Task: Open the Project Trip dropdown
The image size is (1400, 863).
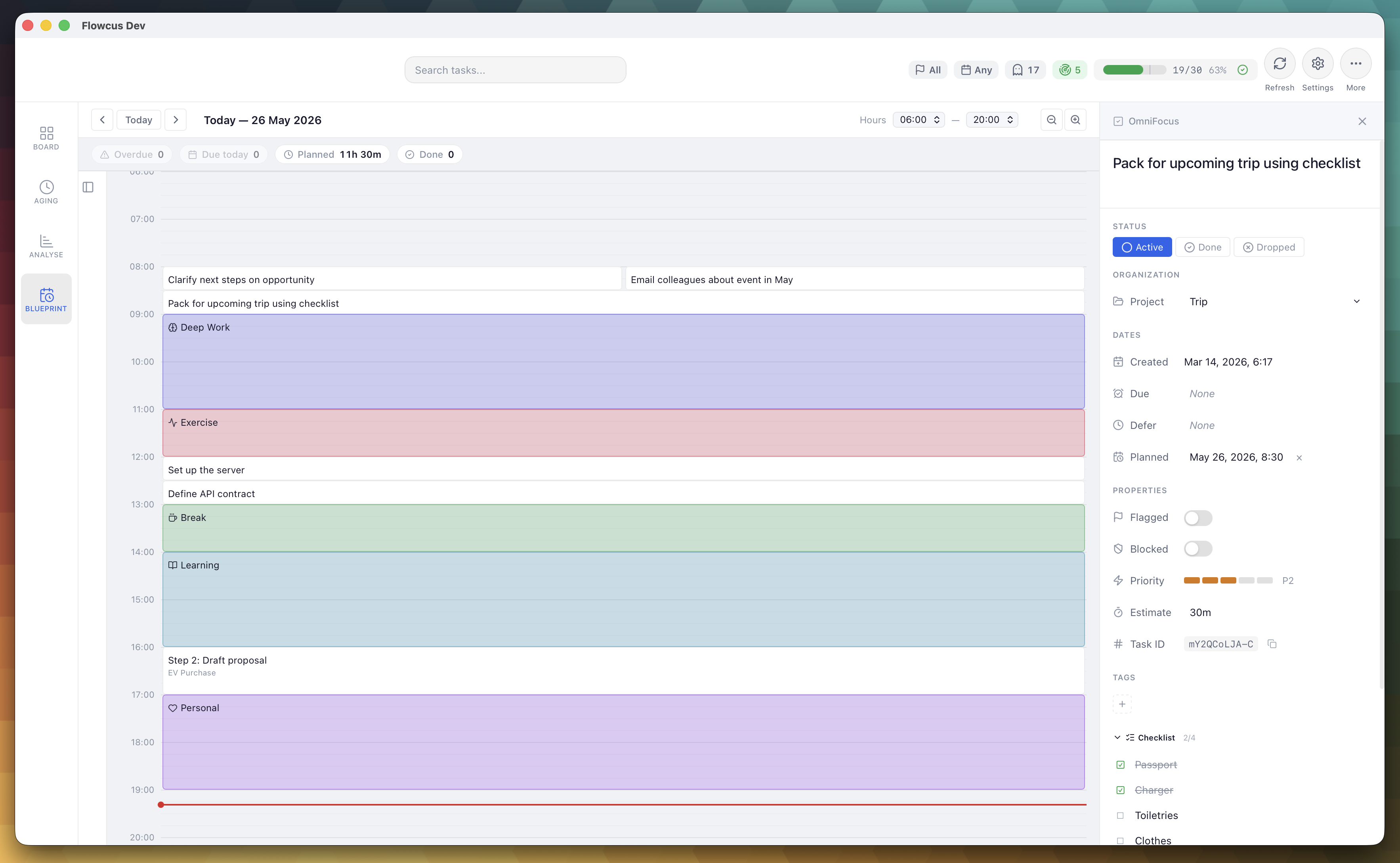Action: click(1274, 301)
